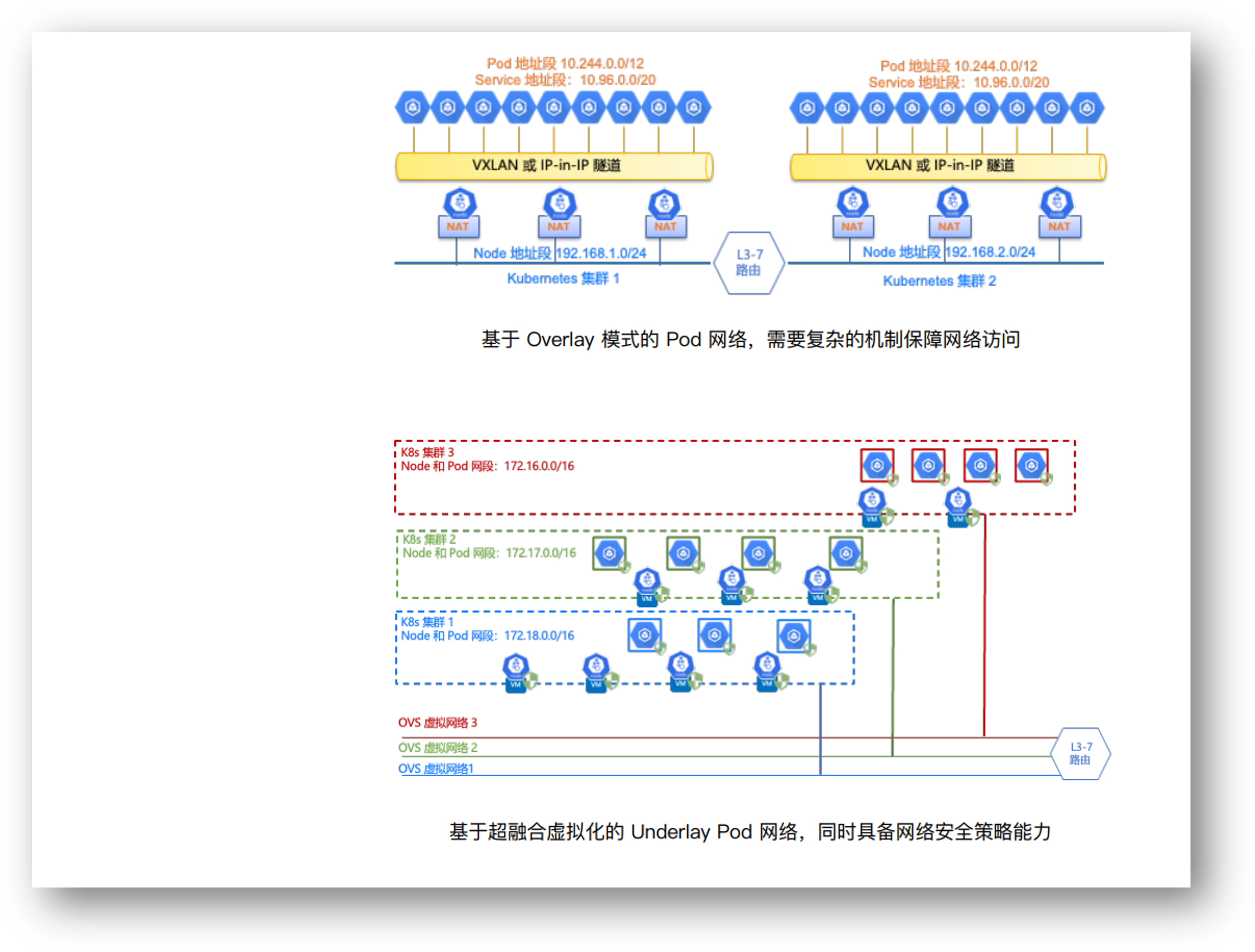1255x952 pixels.
Task: Click the 172.18.0.0/16 network segment text
Action: pyautogui.click(x=539, y=635)
